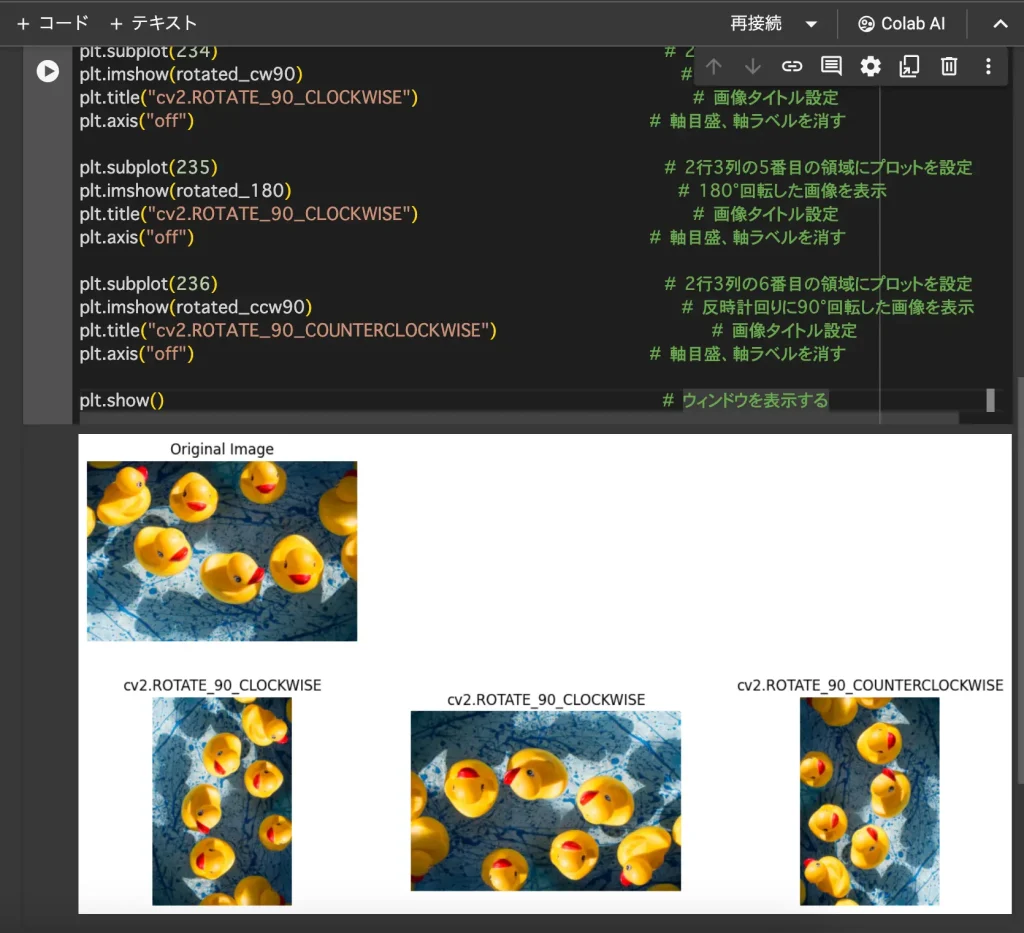Delete the code cell with the trash icon
The image size is (1024, 933).
[948, 67]
